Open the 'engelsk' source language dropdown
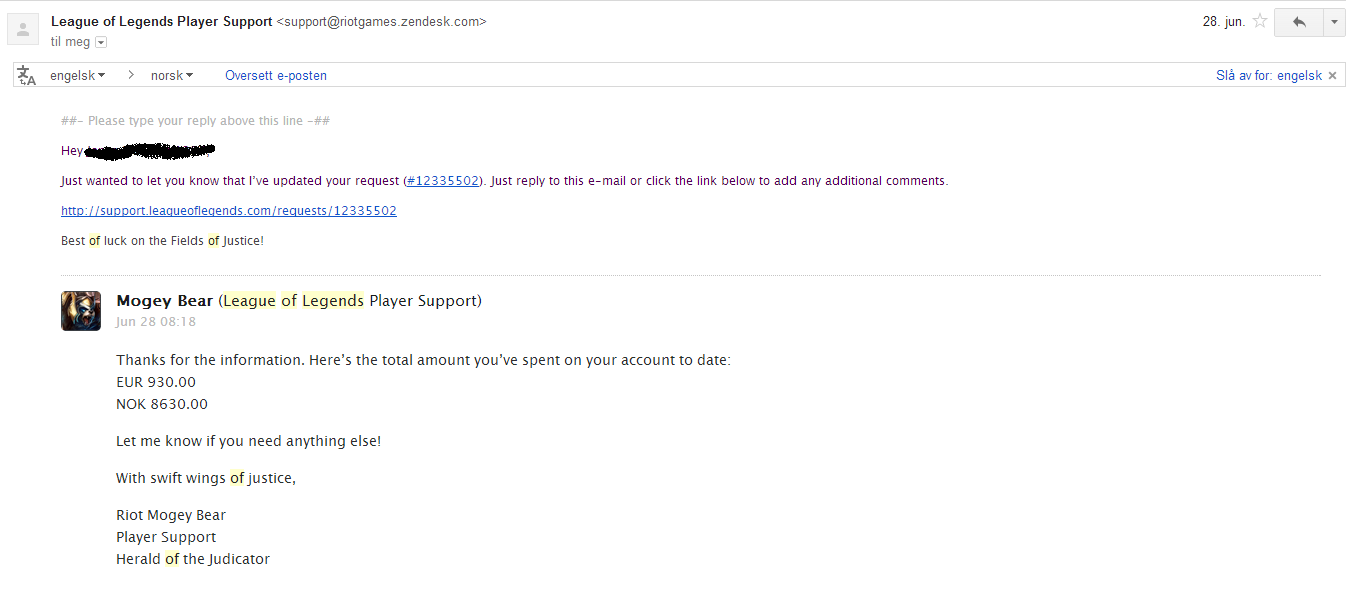 click(x=78, y=76)
